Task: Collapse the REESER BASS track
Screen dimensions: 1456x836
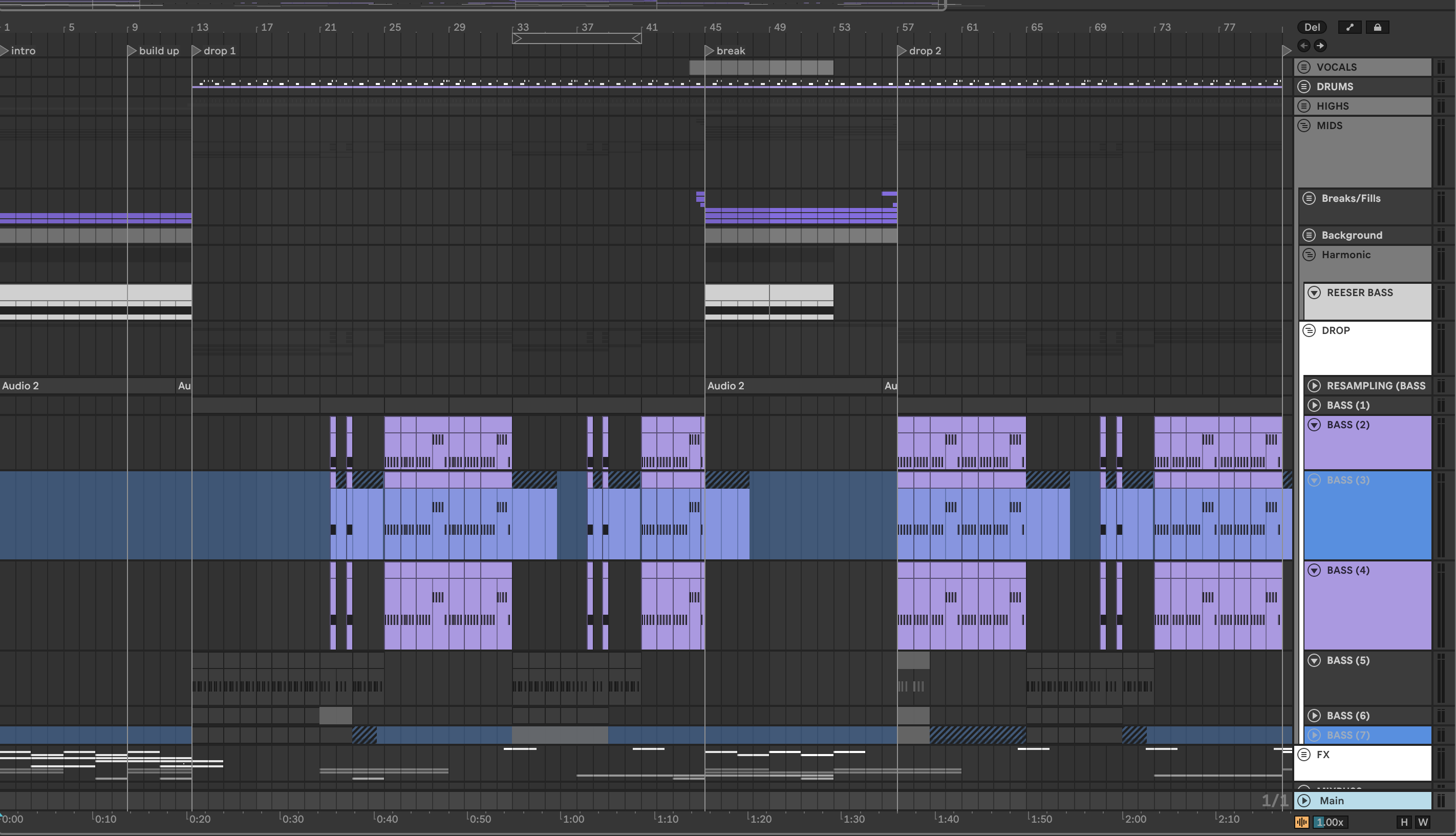Action: [1314, 293]
